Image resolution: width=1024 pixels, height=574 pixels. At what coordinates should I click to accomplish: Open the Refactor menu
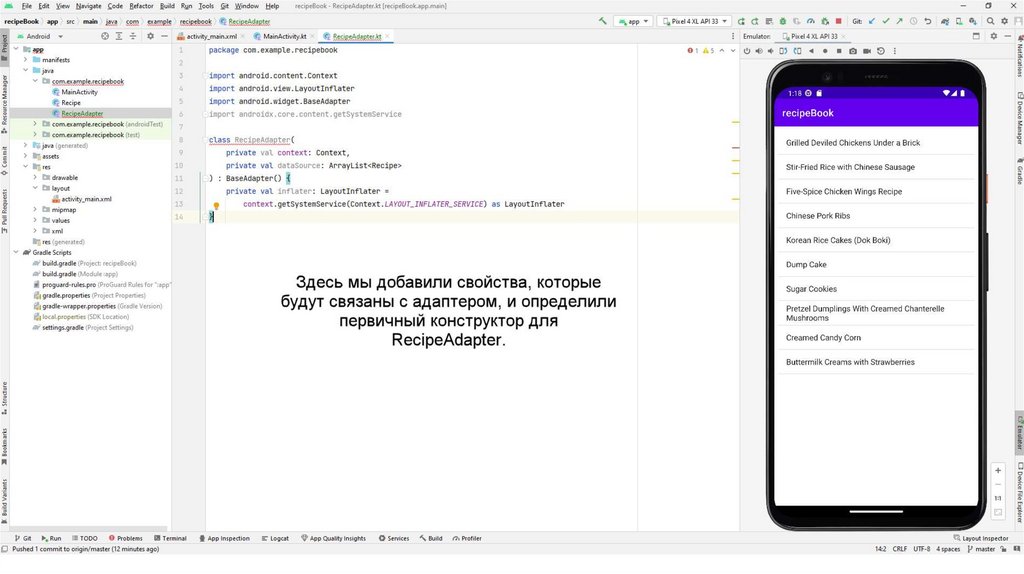click(x=141, y=6)
